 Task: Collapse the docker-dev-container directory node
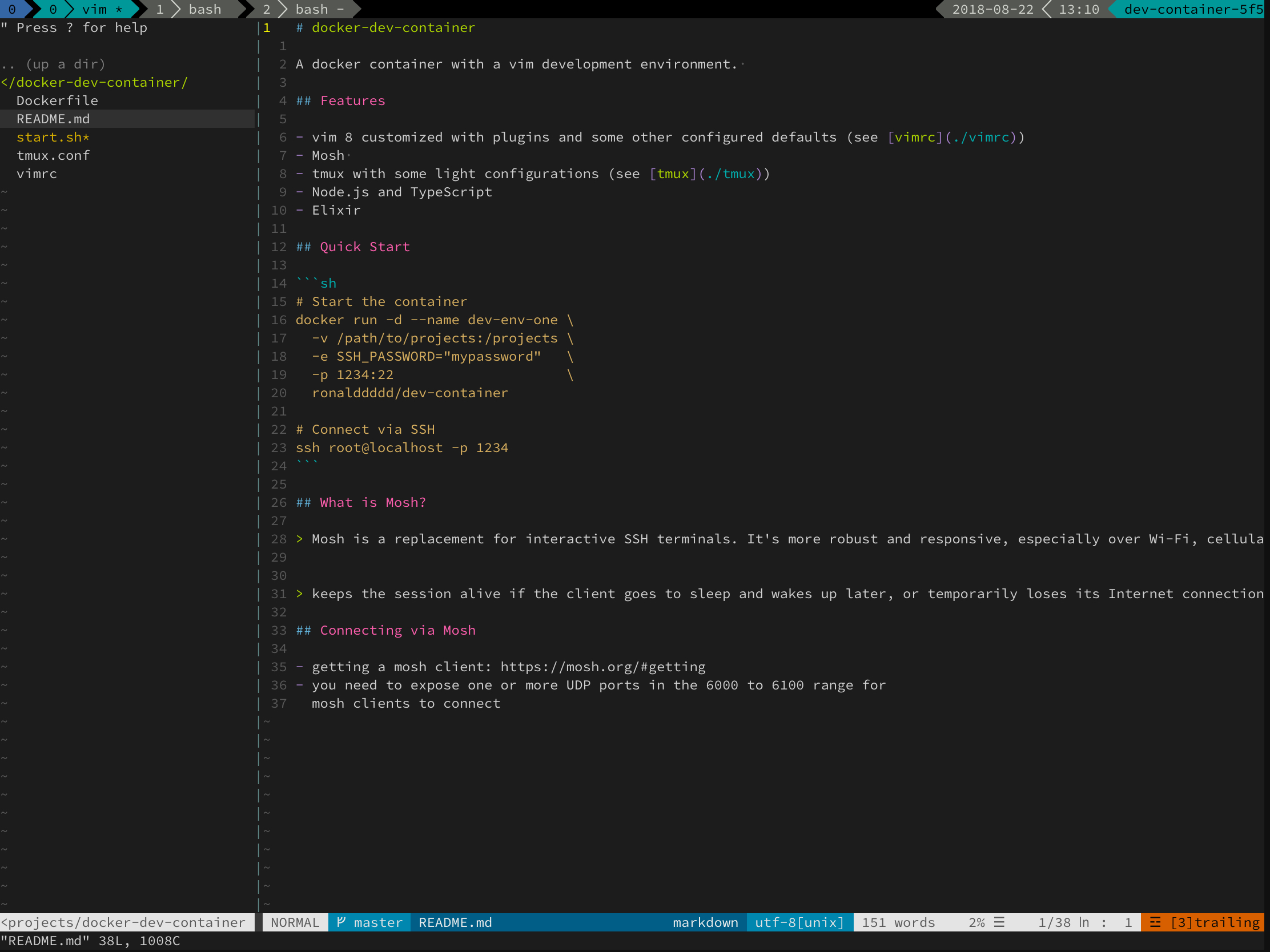(x=95, y=82)
